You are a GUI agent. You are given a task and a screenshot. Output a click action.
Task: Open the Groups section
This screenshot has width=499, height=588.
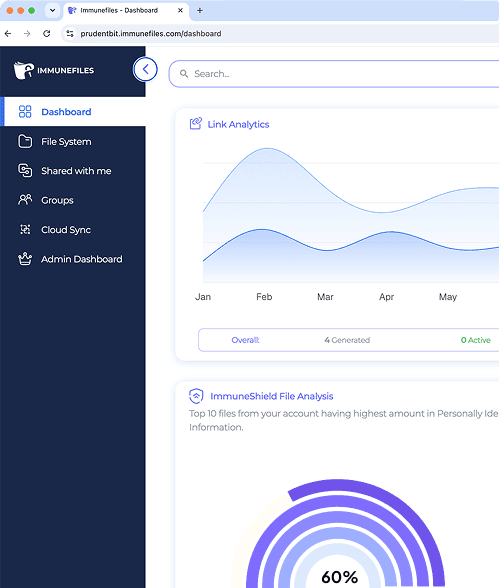(73, 200)
